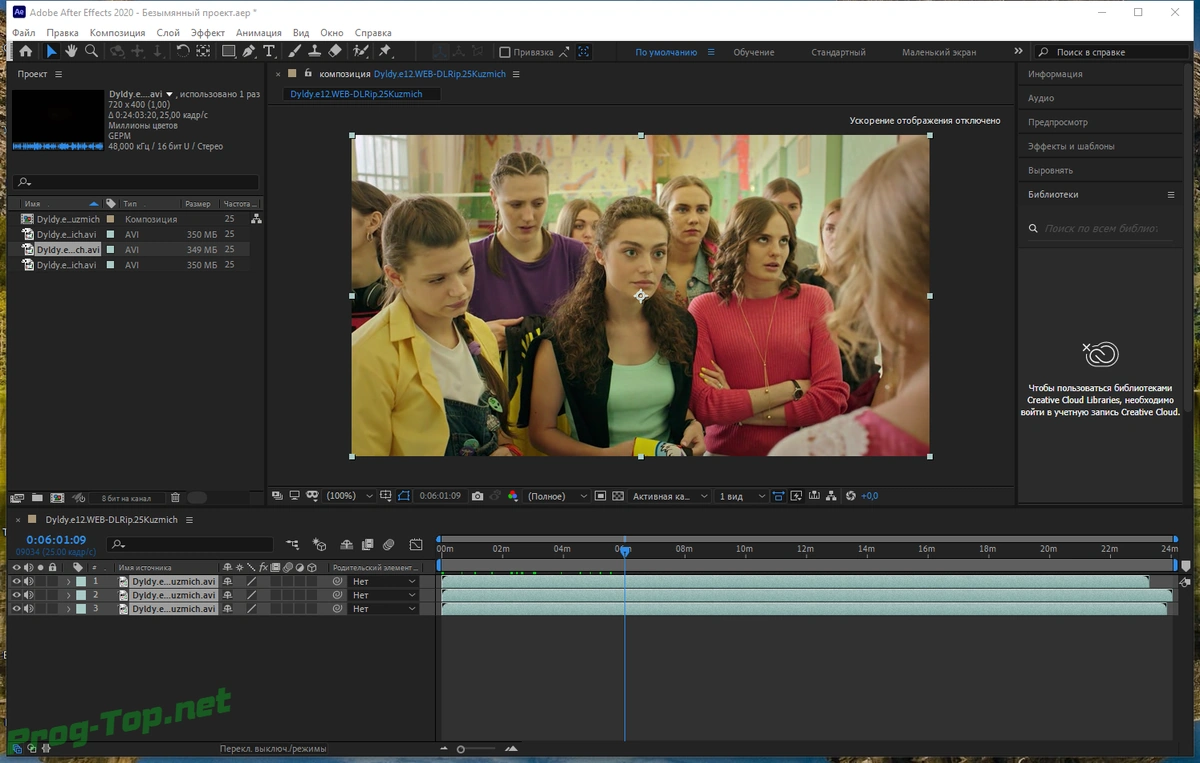The image size is (1200, 763).
Task: Select the Zoom magnifier tool
Action: (x=91, y=51)
